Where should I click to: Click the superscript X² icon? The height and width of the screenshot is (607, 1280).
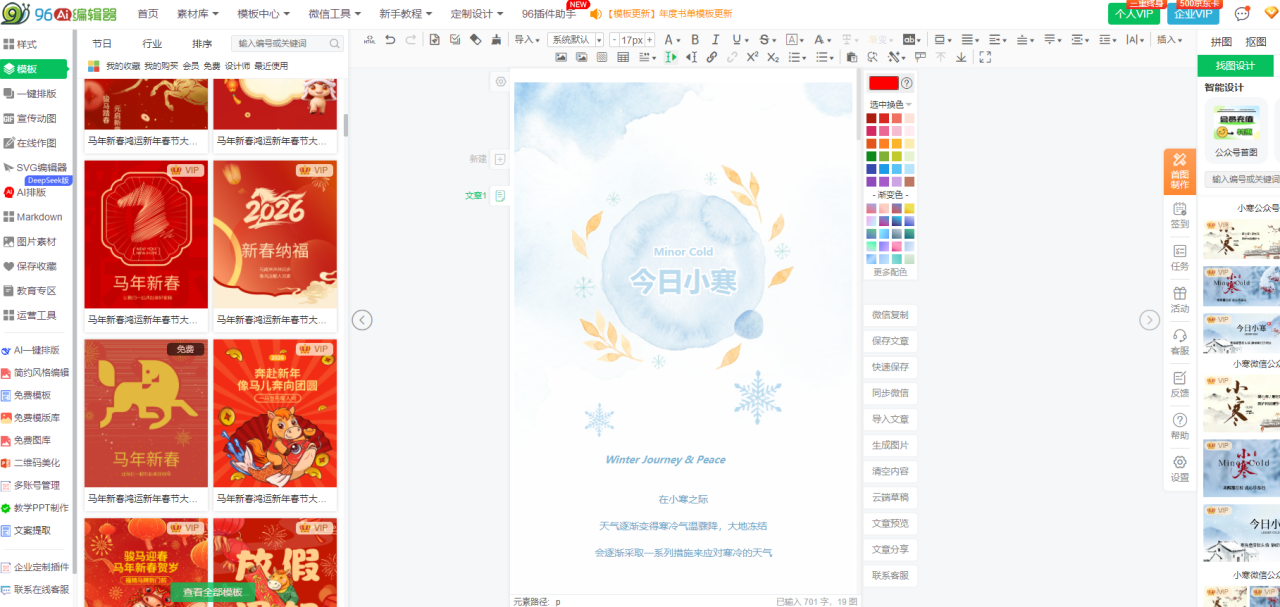(752, 58)
